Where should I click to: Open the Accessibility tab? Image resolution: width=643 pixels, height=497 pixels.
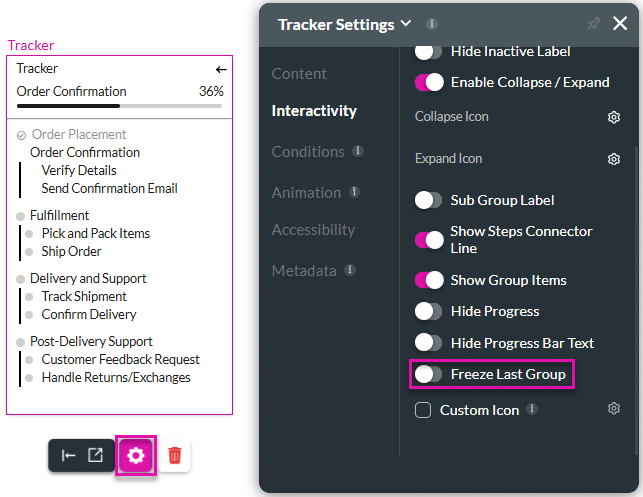tap(313, 230)
